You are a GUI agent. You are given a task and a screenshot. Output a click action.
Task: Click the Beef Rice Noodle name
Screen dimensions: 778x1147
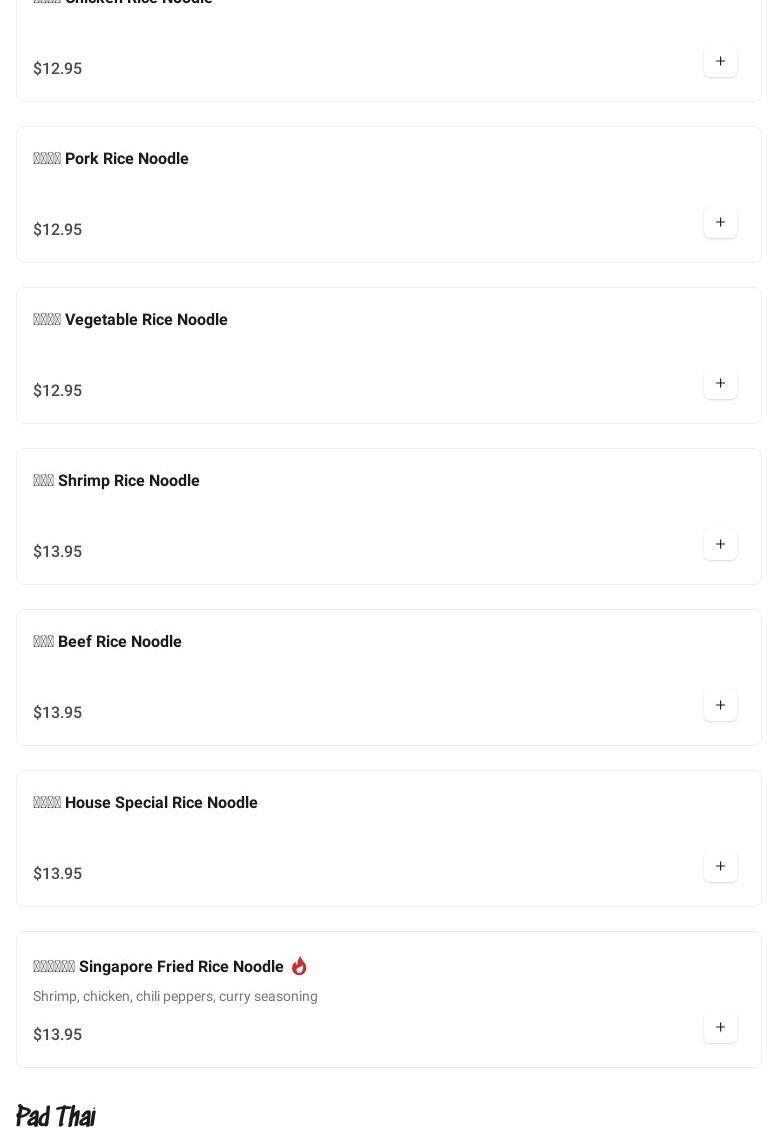coord(107,642)
